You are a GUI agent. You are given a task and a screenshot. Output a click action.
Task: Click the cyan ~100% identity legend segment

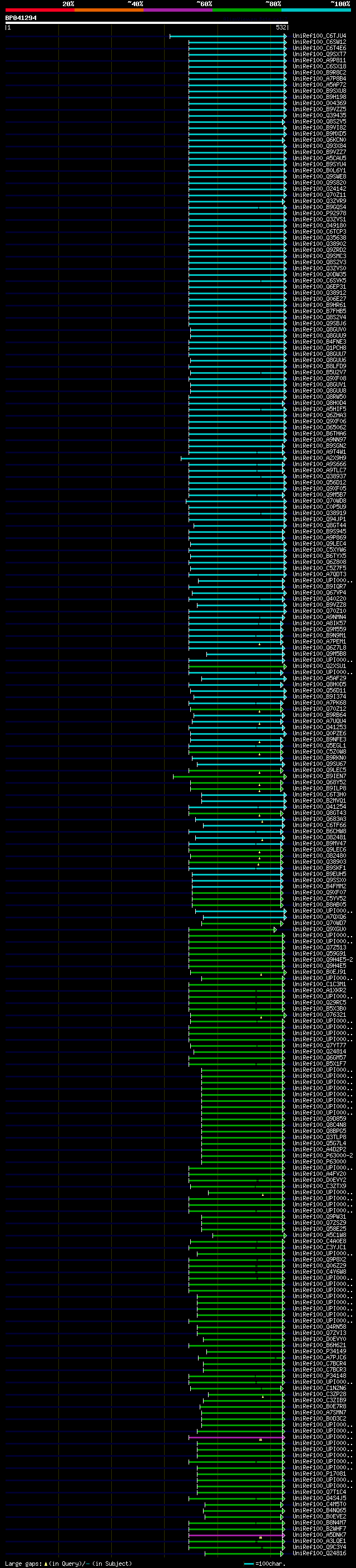tap(316, 10)
